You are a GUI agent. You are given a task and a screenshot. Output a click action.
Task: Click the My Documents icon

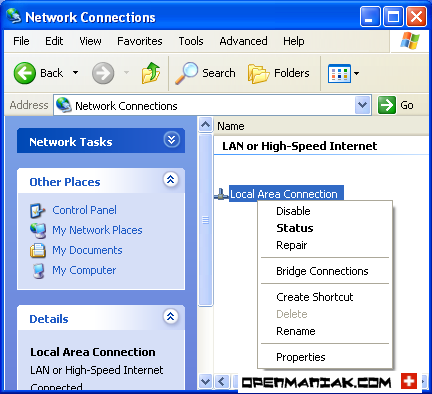click(x=38, y=250)
